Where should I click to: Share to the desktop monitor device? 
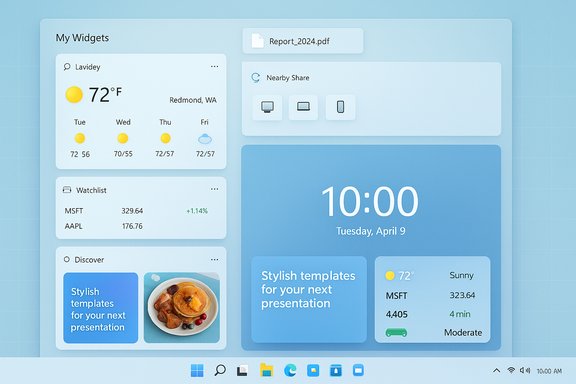(x=267, y=107)
